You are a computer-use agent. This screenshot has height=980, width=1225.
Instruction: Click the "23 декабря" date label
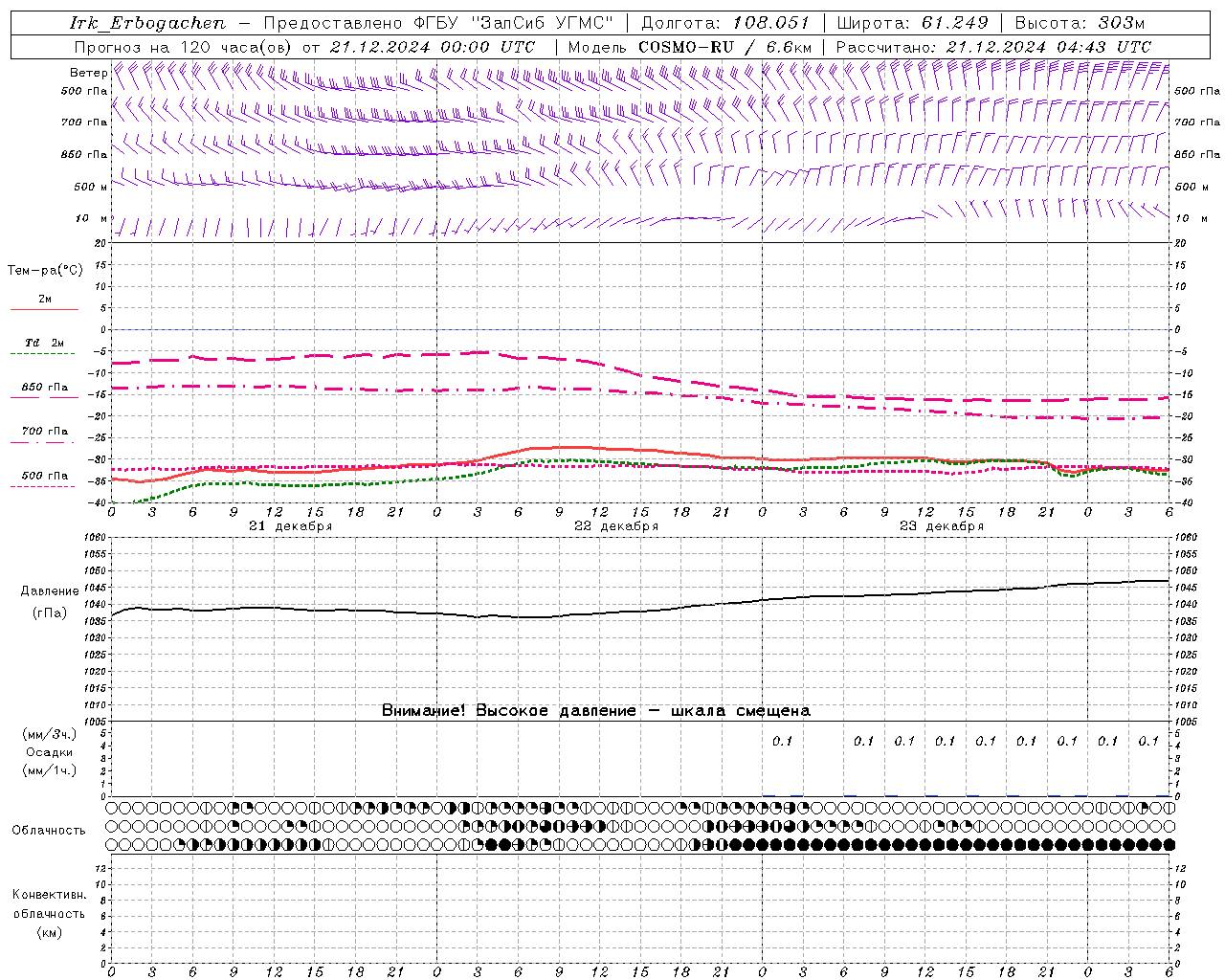(942, 526)
